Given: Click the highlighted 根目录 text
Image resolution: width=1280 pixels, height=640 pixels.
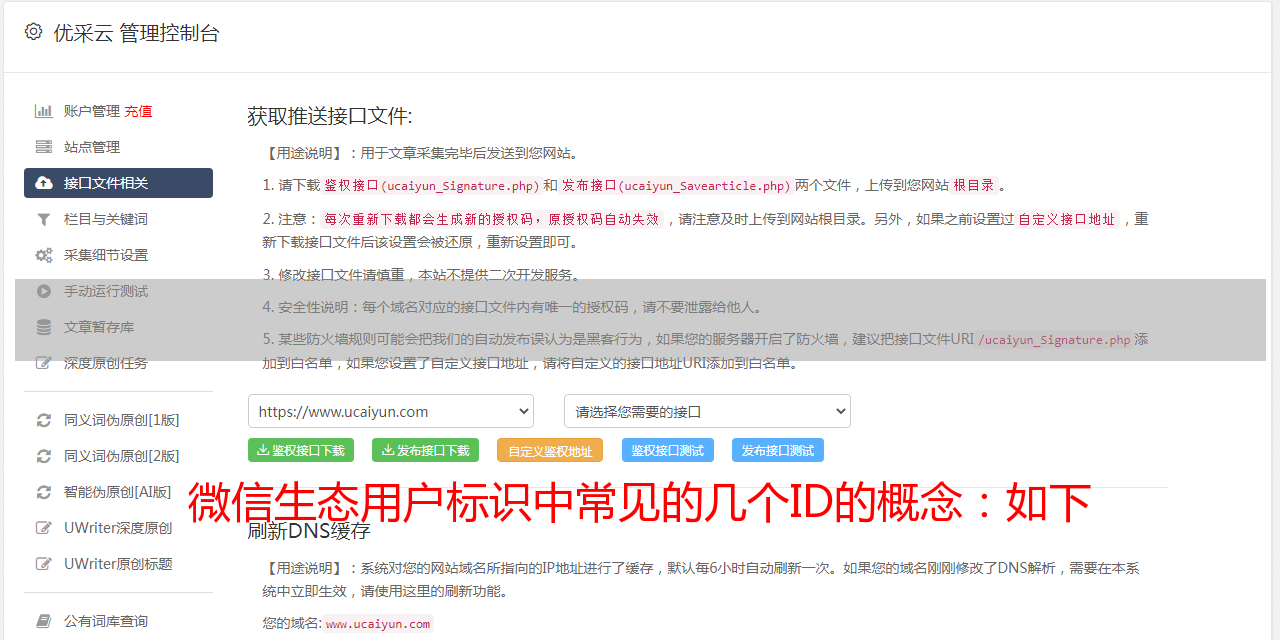Looking at the screenshot, I should pyautogui.click(x=974, y=186).
